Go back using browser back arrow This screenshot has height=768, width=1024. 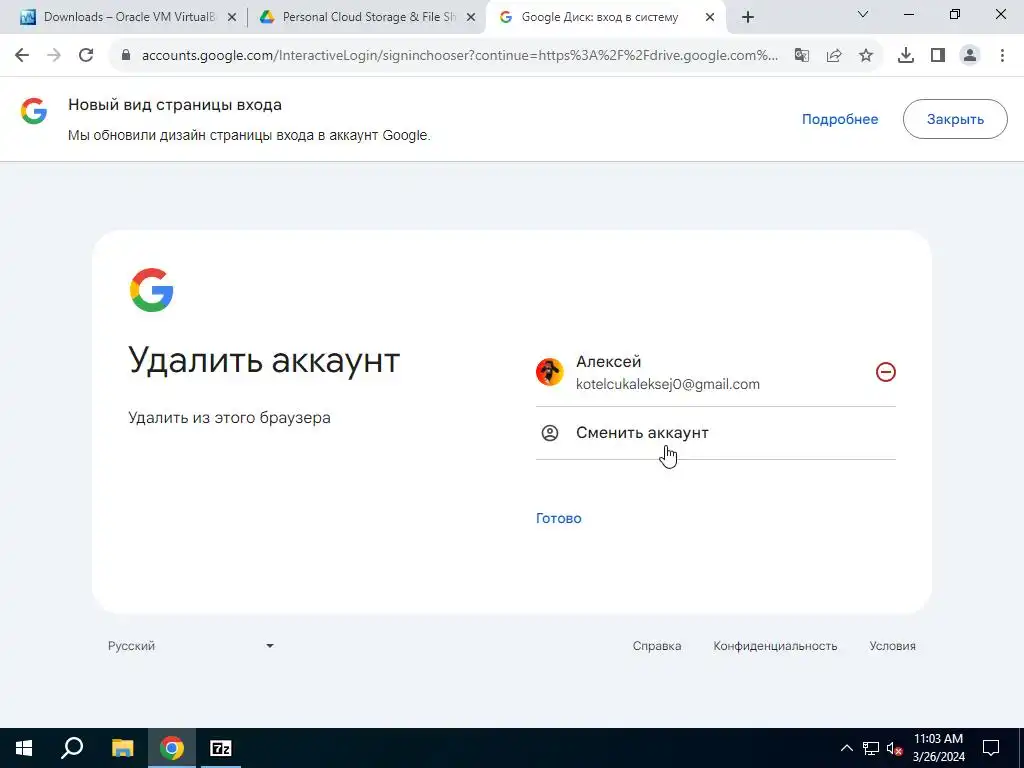point(22,56)
